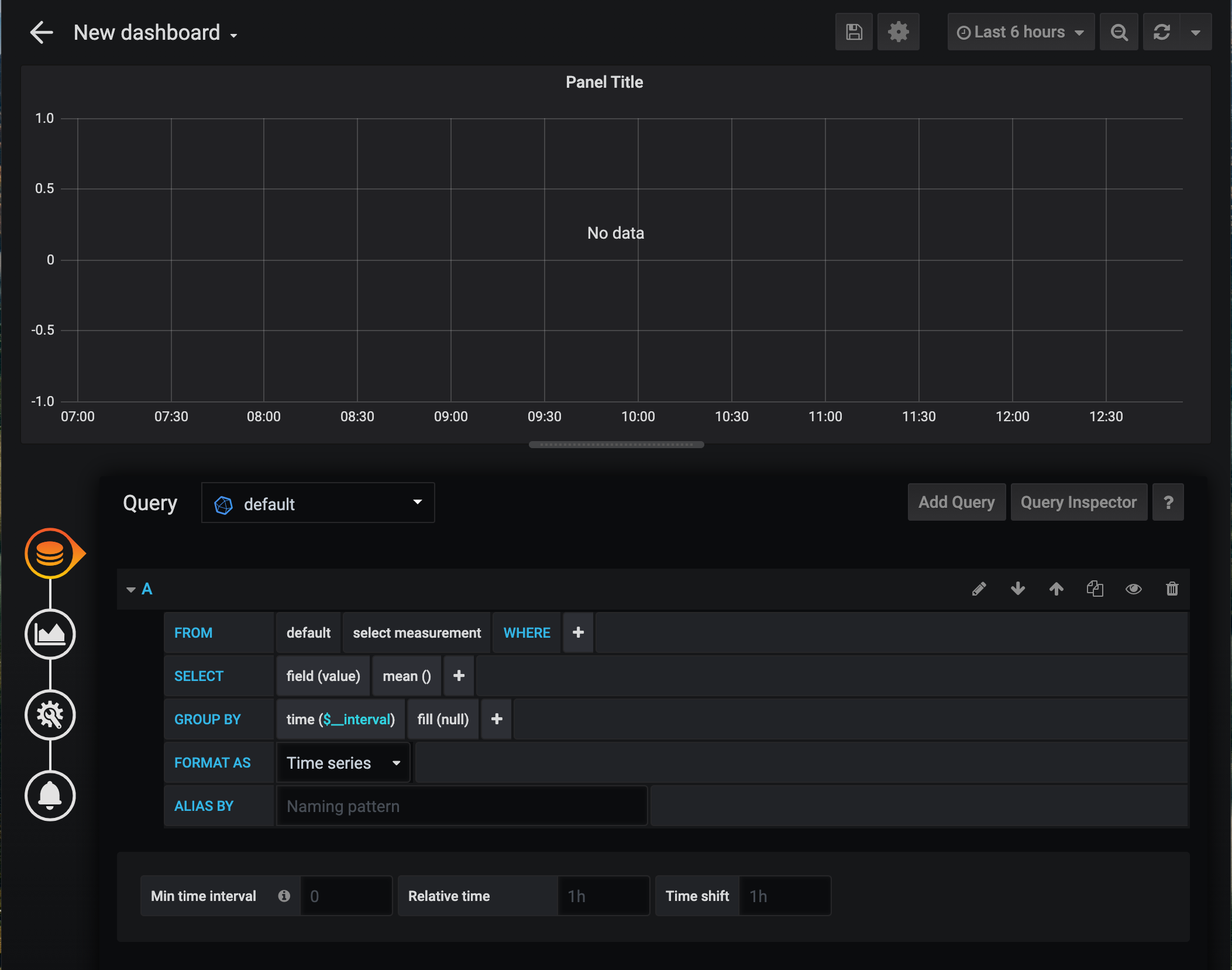Open the default data source dropdown
Viewport: 1232px width, 970px height.
click(x=318, y=503)
